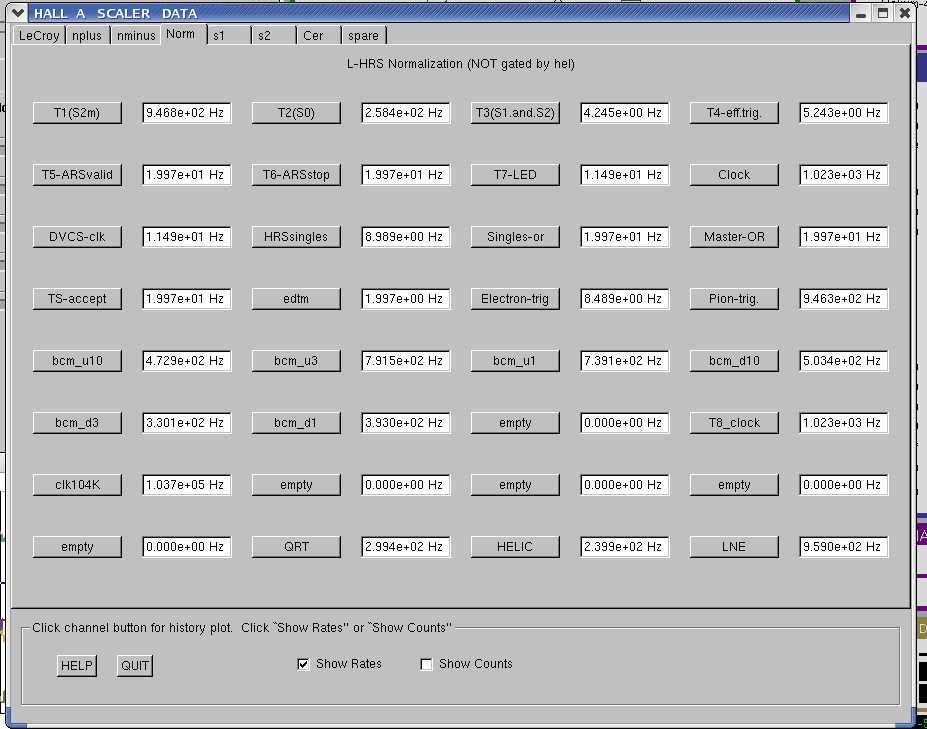Click the bcm_u3 rate field 7.915e+02 Hz

(406, 361)
